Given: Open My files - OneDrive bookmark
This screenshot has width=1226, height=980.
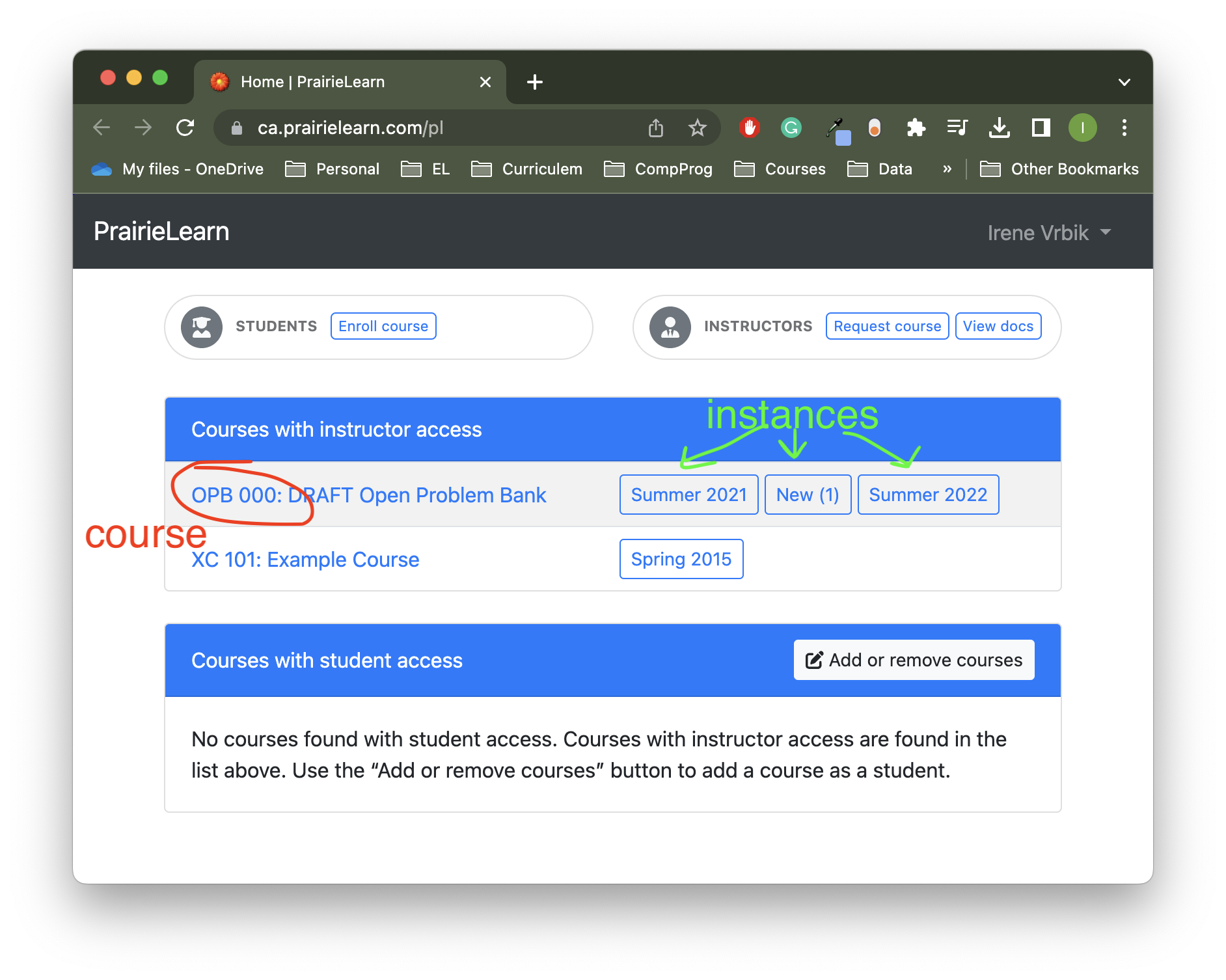Looking at the screenshot, I should point(177,169).
